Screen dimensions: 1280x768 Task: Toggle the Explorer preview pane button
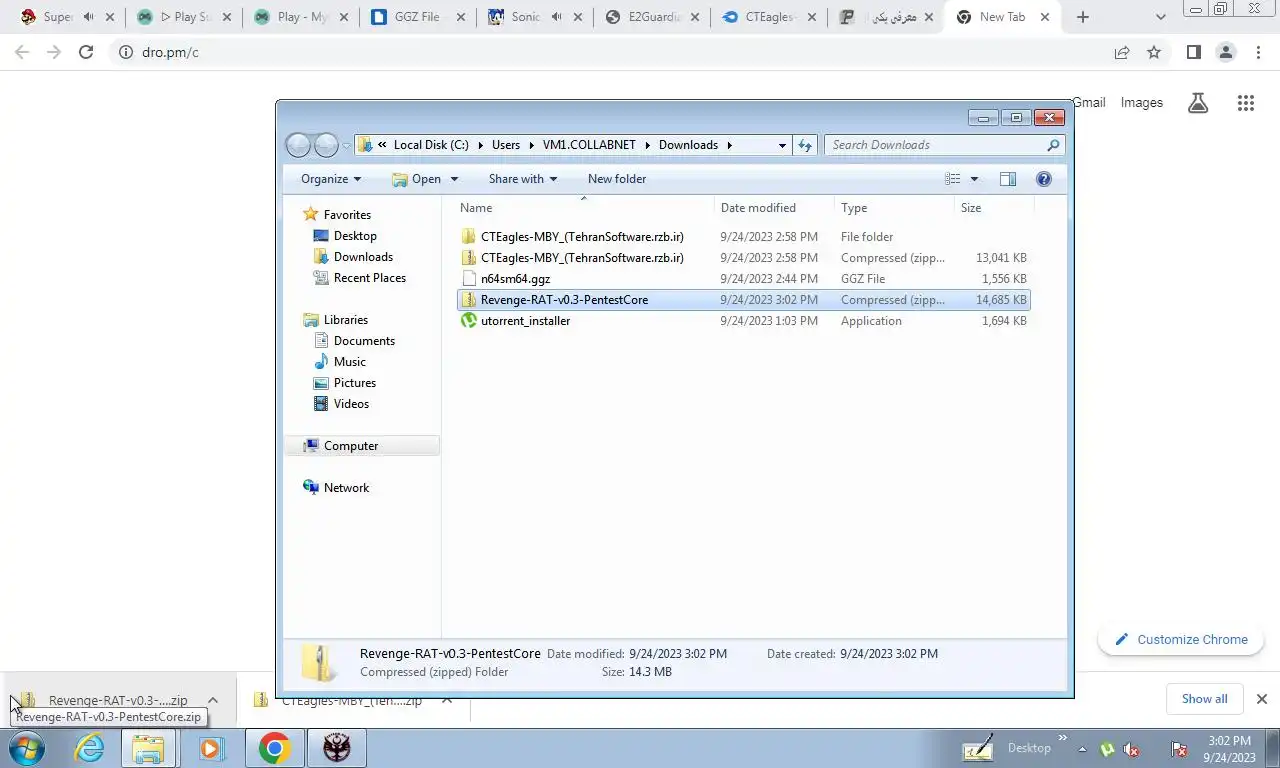point(1008,179)
